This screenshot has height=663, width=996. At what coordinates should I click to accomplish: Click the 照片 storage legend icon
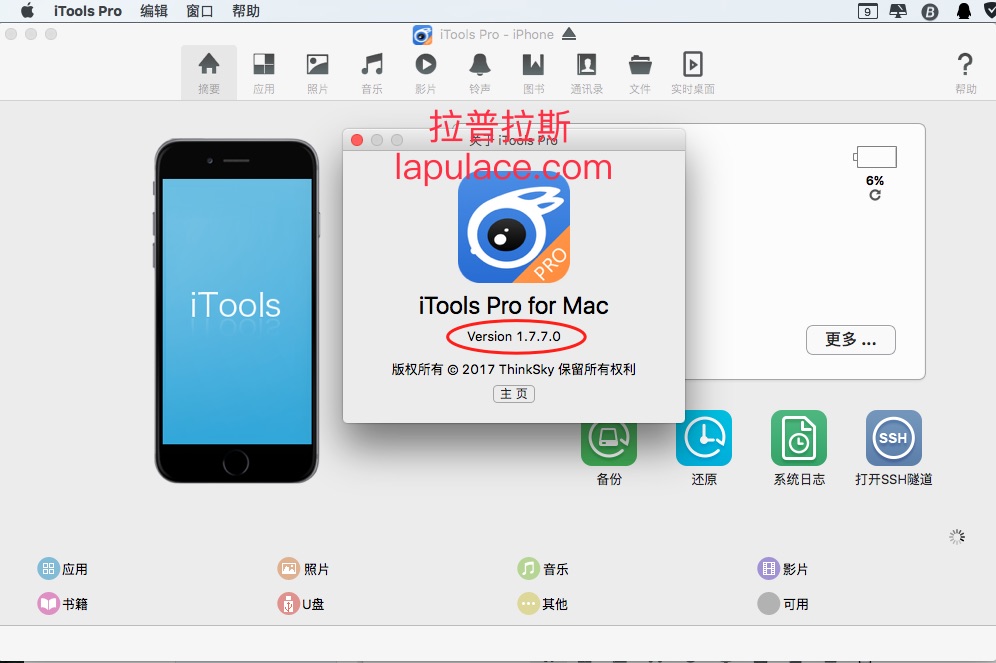(288, 569)
